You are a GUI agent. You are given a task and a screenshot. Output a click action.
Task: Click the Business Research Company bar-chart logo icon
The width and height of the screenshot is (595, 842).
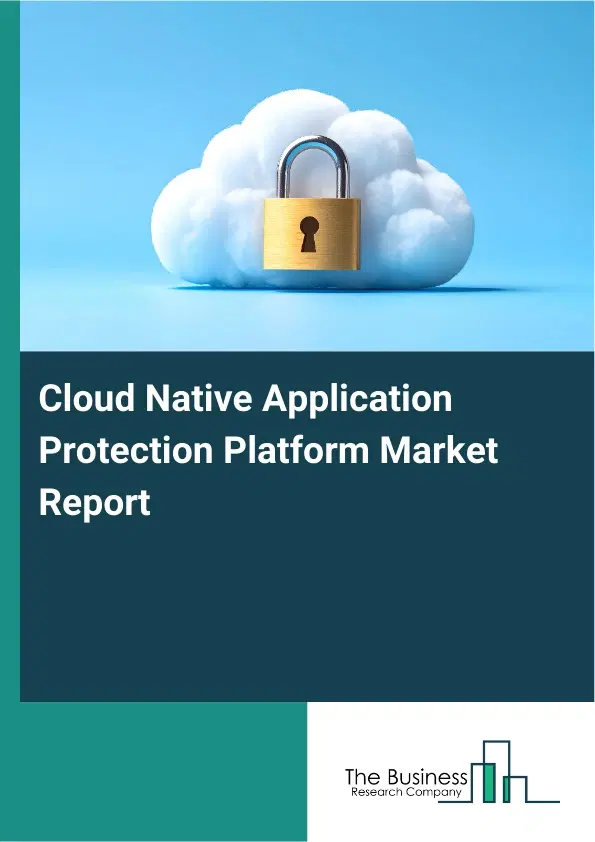pyautogui.click(x=499, y=772)
